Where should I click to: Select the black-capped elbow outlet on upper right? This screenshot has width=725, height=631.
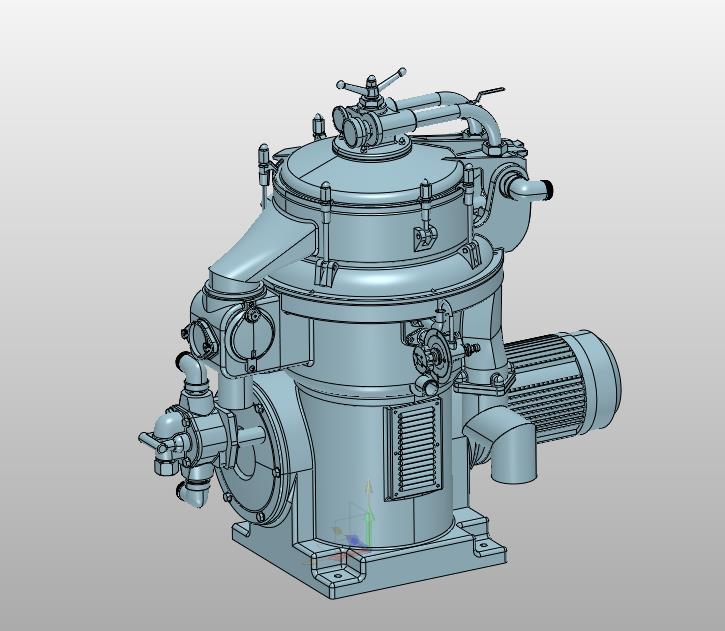(x=531, y=188)
